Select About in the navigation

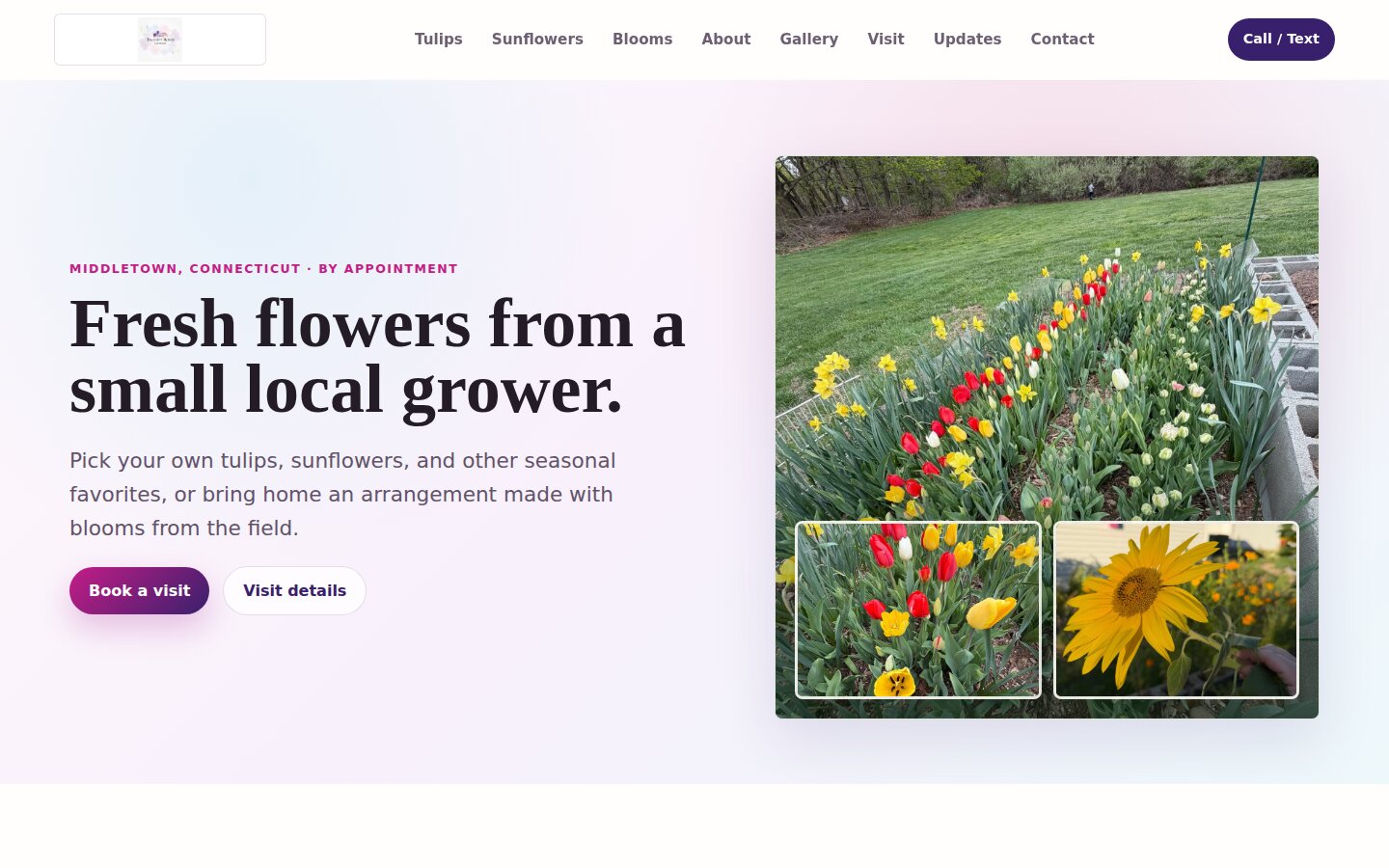point(726,40)
